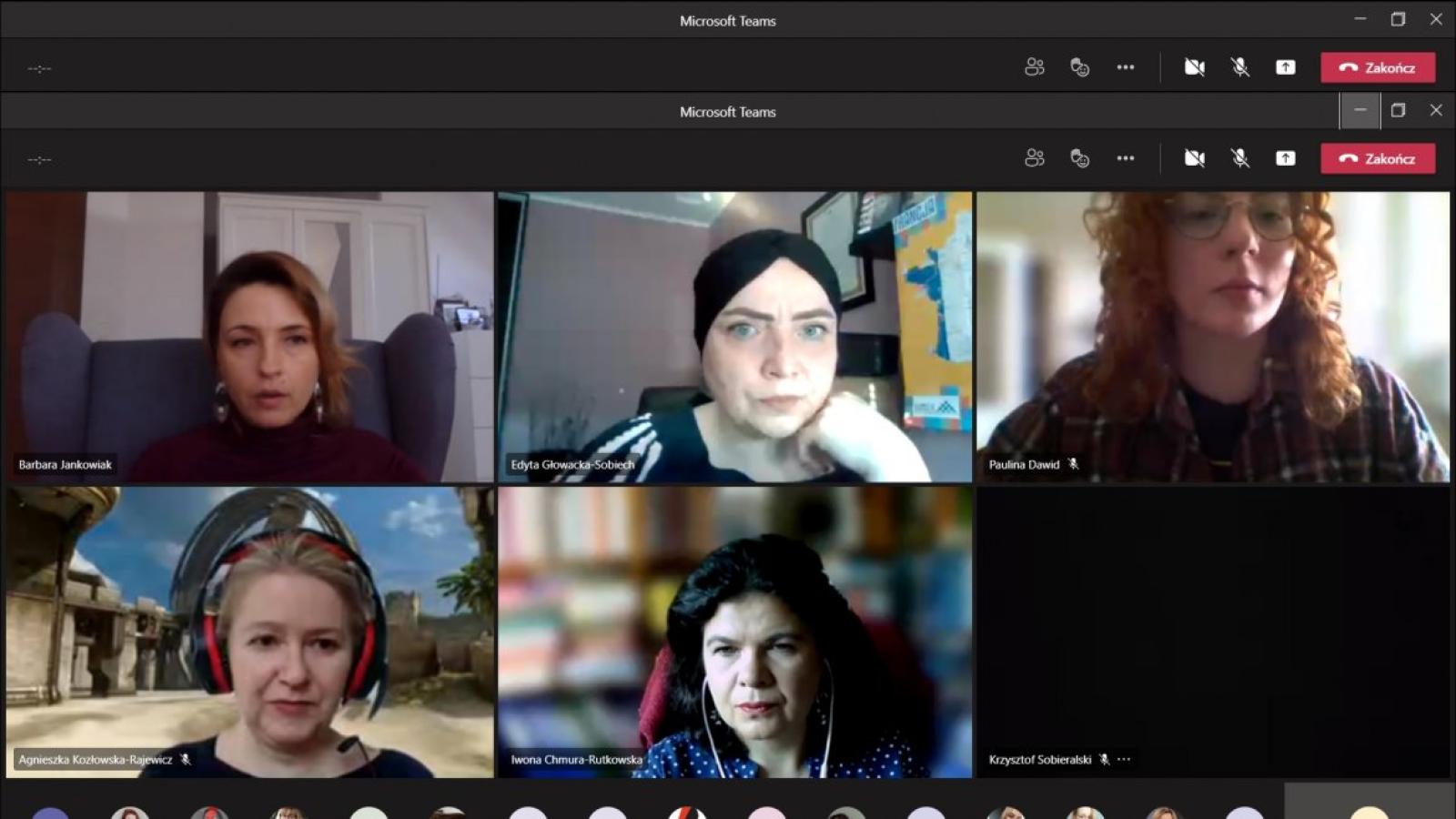Screen dimensions: 1456x819
Task: Unmute the microphone in the upper toolbar
Action: [x=1239, y=66]
